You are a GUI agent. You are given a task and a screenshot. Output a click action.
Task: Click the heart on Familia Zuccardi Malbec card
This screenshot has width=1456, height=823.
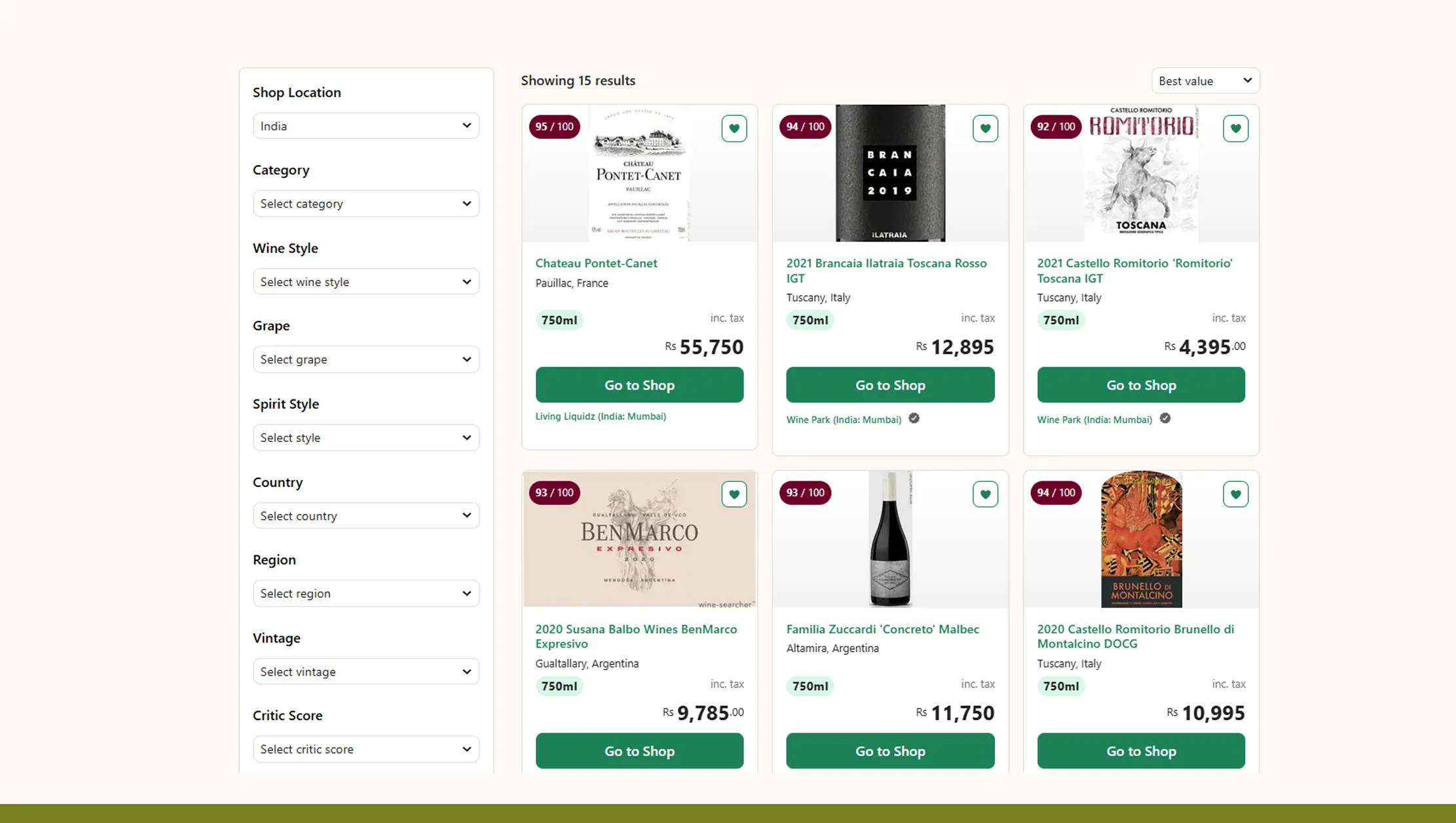click(x=985, y=494)
